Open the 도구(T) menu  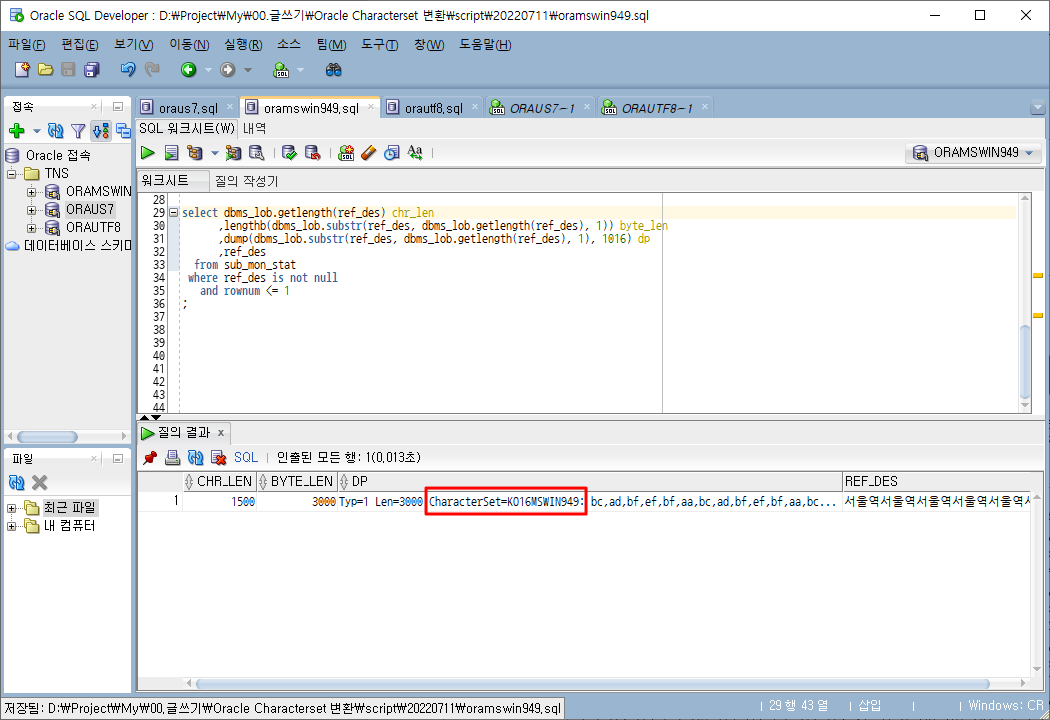coord(380,45)
